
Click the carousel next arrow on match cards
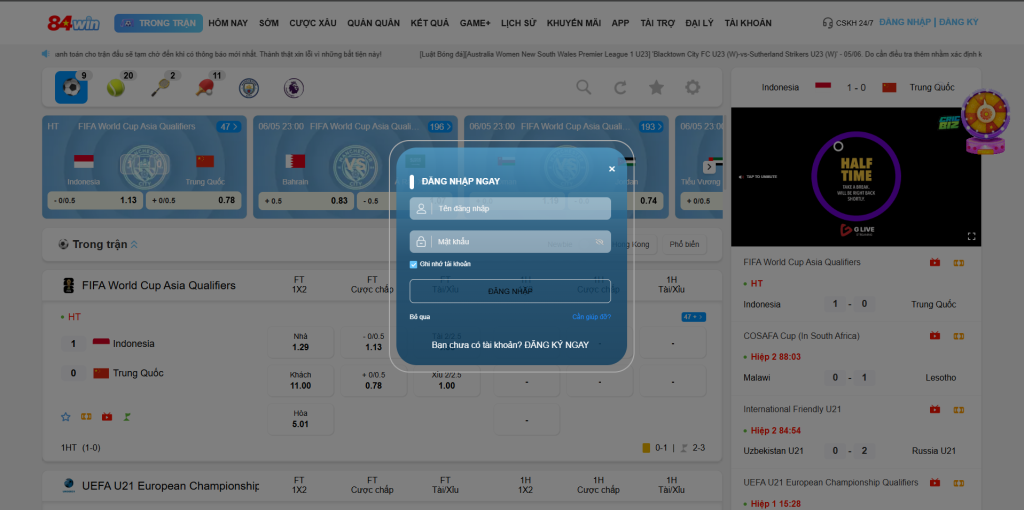tap(709, 167)
